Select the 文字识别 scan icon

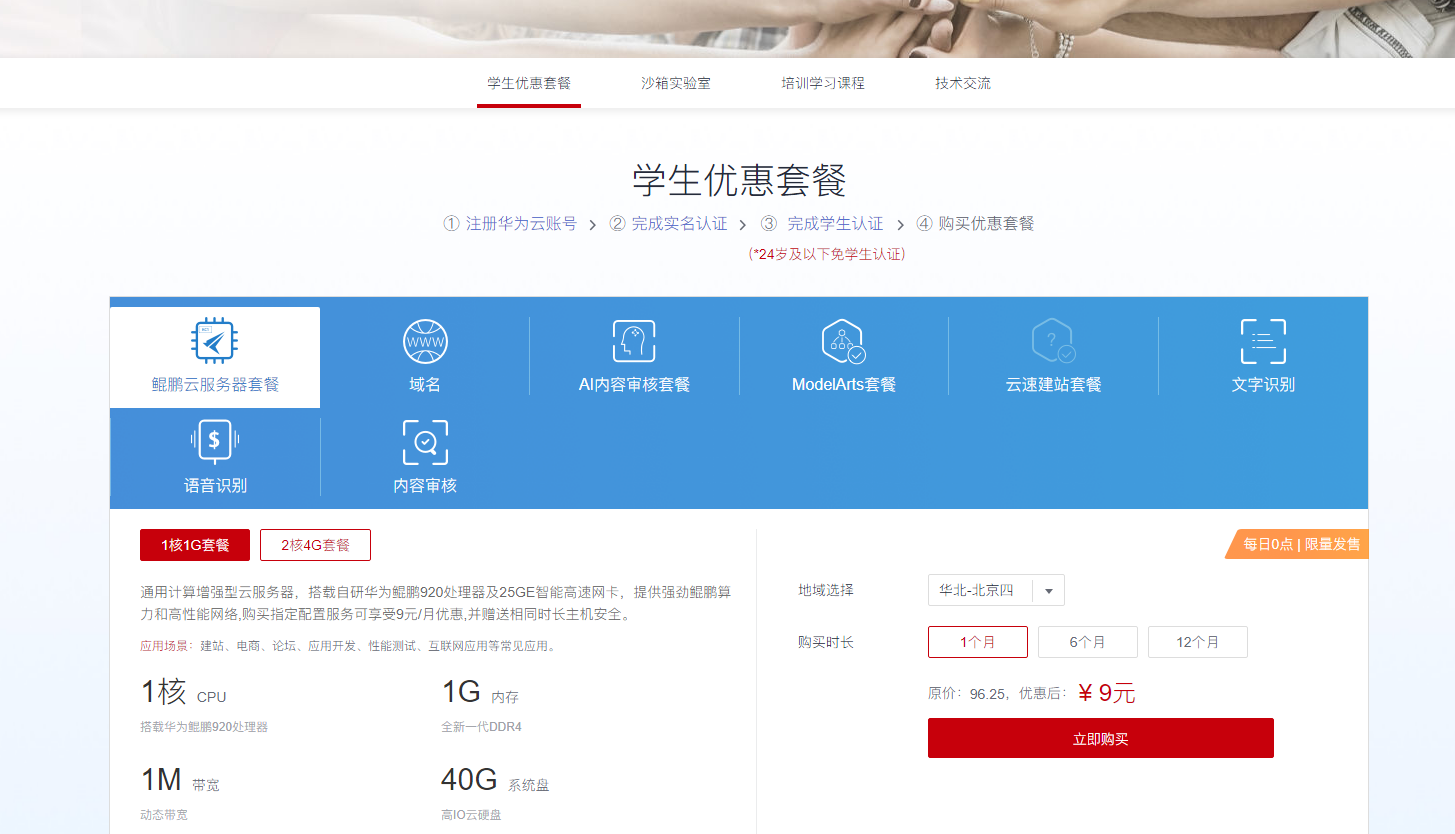1262,342
